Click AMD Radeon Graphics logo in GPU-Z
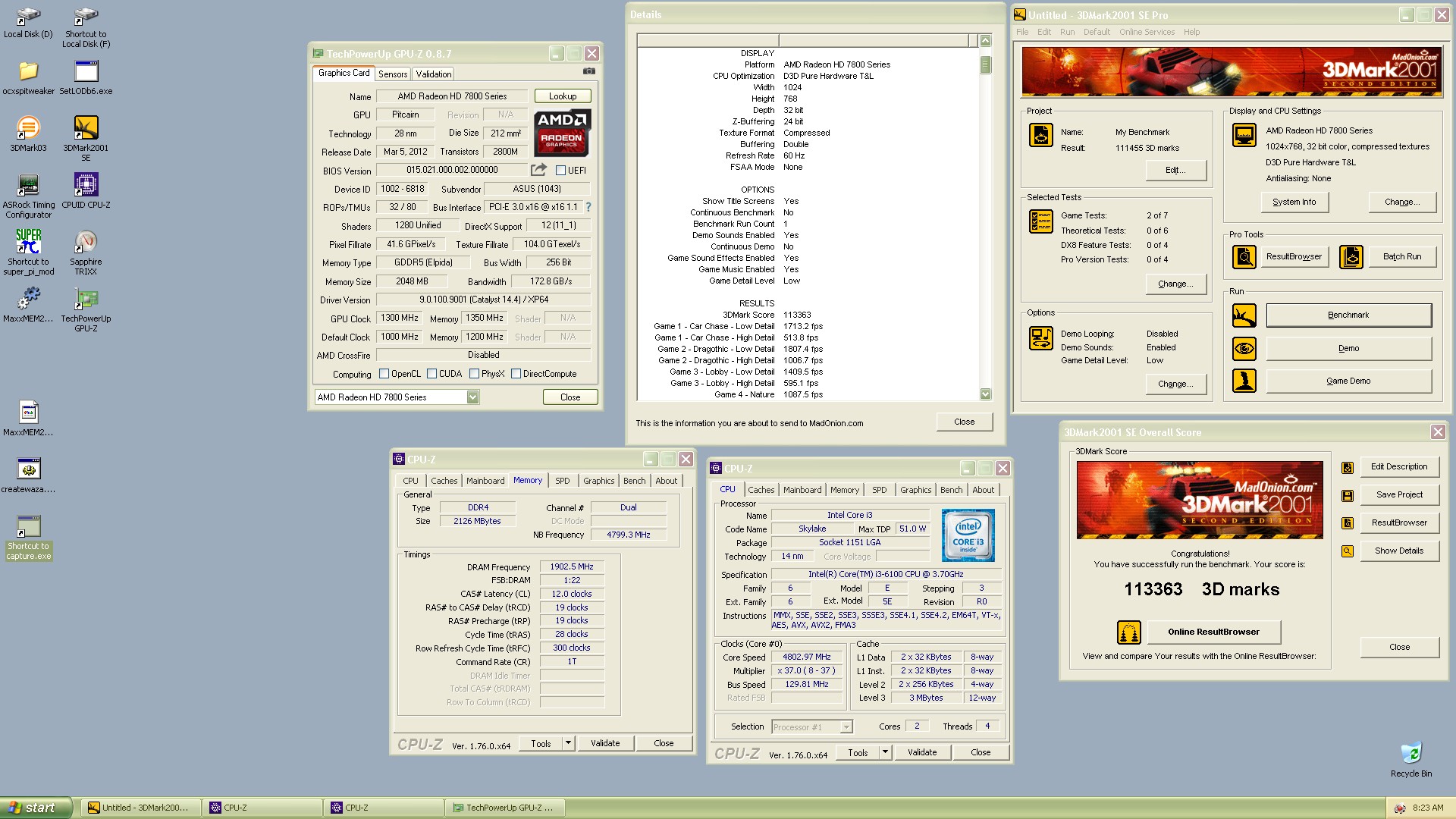This screenshot has width=1456, height=819. 562,133
